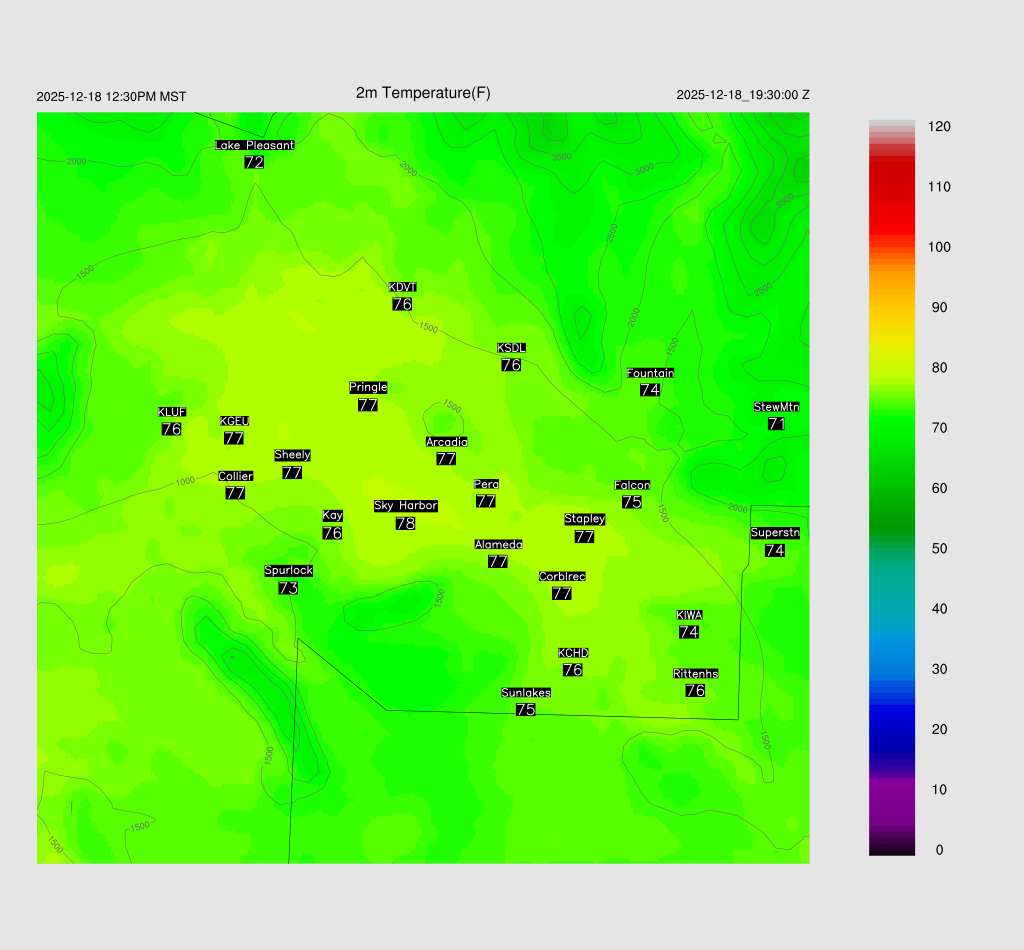Viewport: 1024px width, 950px height.
Task: Click the red 110 region on colorbar
Action: click(892, 187)
